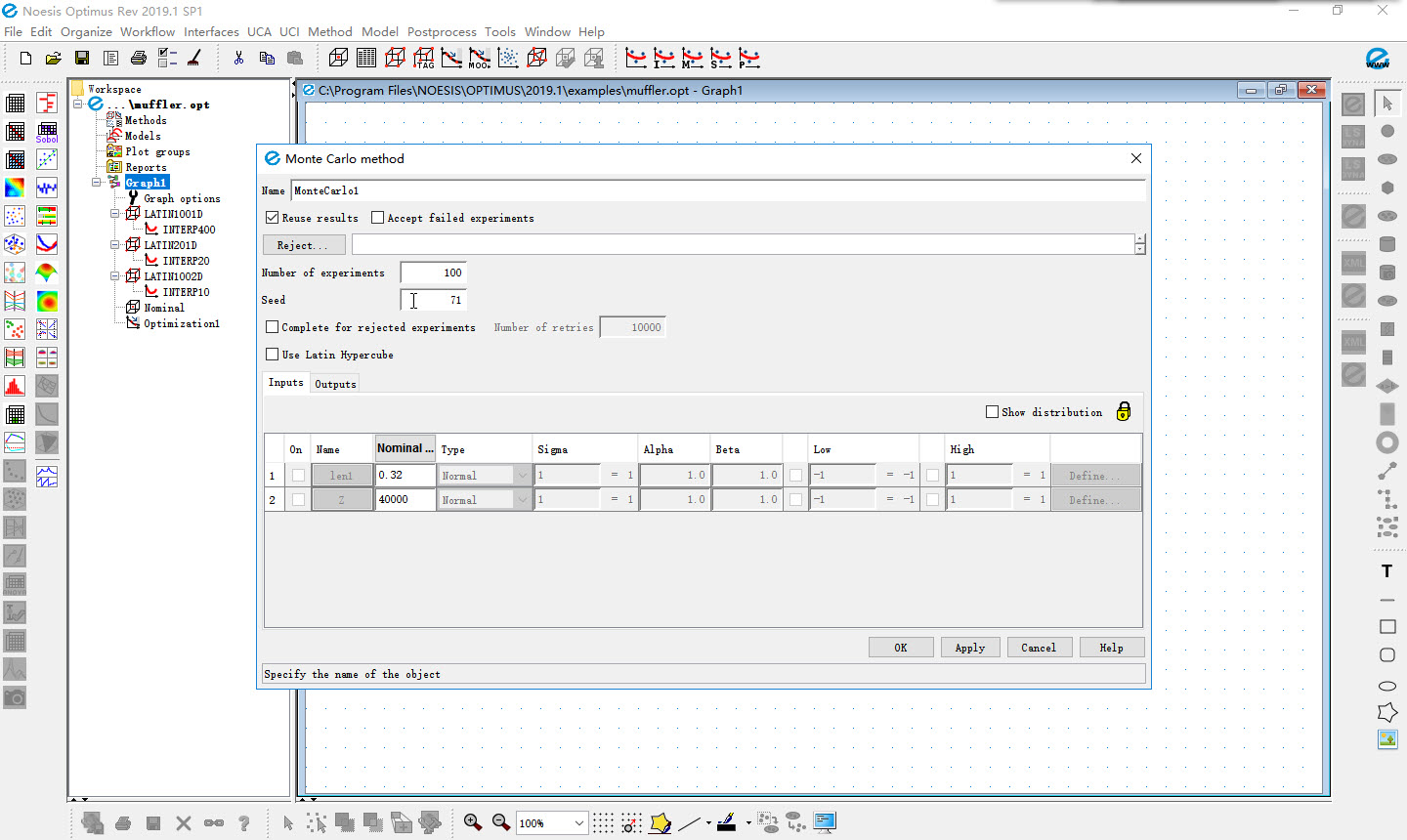This screenshot has width=1407, height=840.
Task: Open the Postprocess menu
Action: (x=442, y=31)
